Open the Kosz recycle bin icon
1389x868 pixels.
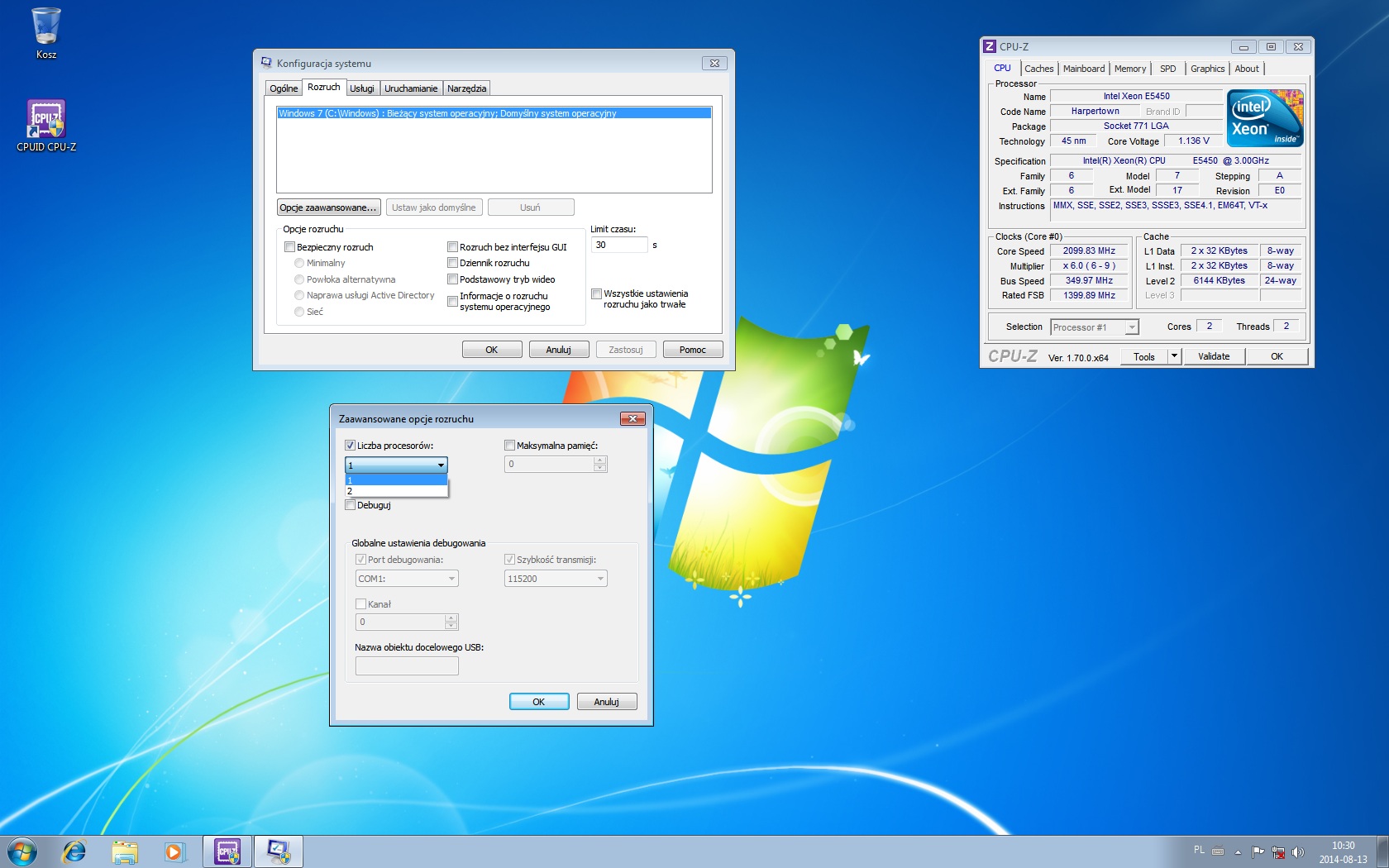point(46,33)
